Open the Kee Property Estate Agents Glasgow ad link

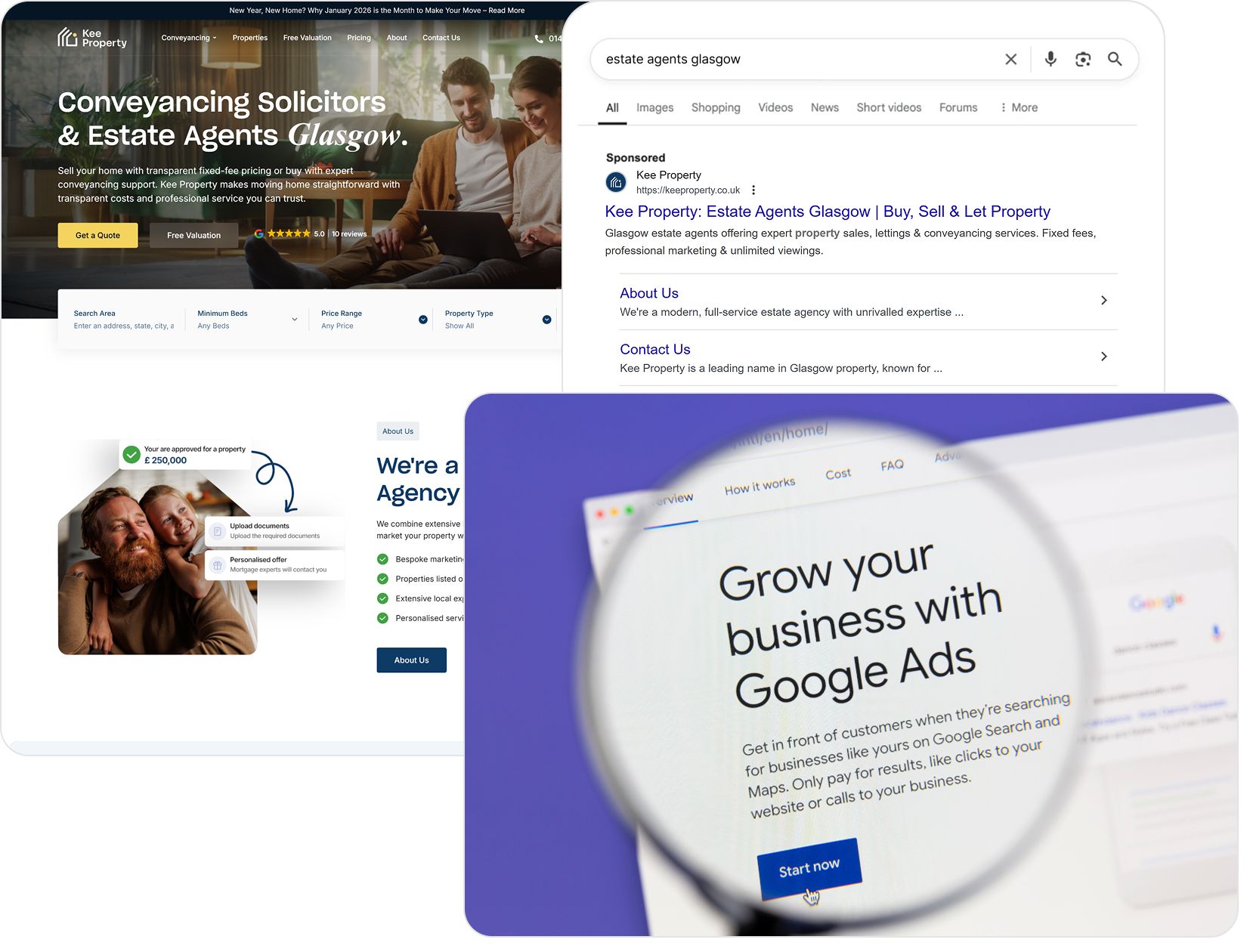point(828,212)
